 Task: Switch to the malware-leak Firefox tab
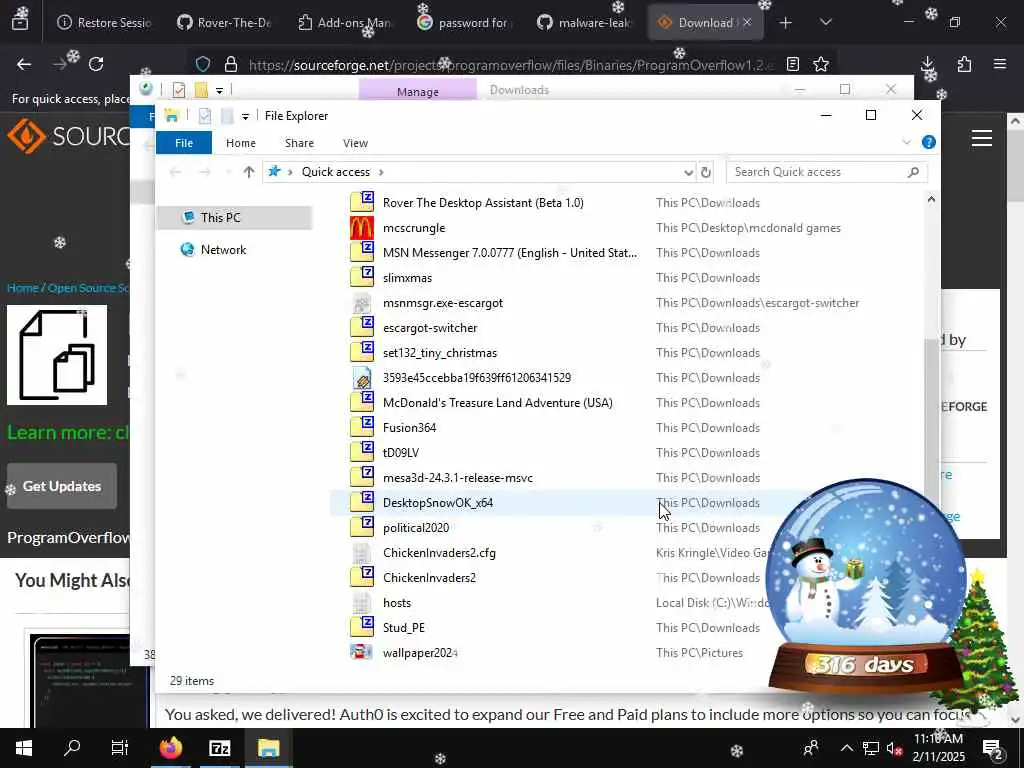point(586,22)
